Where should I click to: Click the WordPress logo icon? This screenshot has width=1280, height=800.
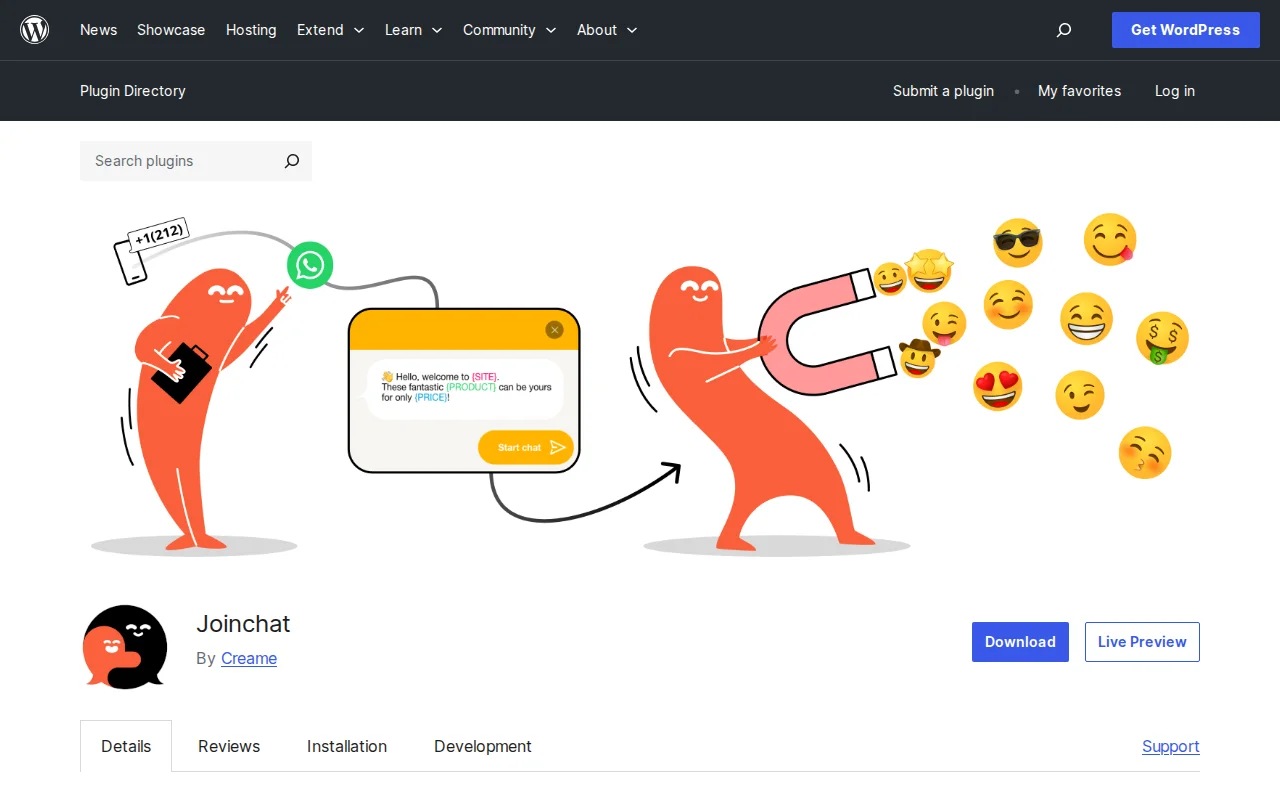click(34, 29)
